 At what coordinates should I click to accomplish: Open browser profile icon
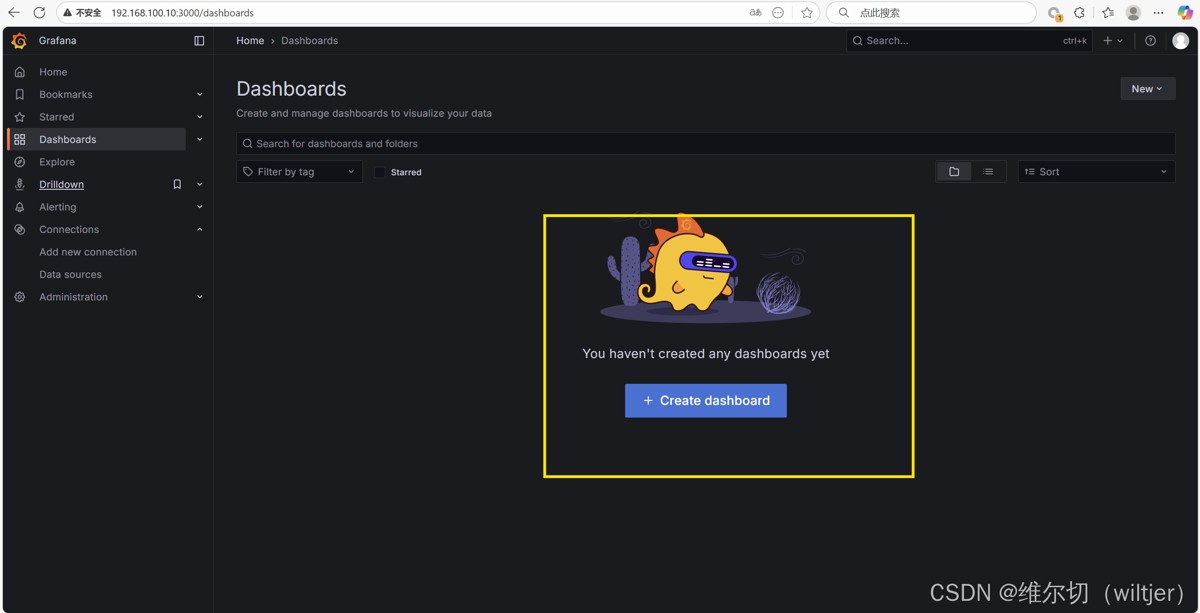1133,13
